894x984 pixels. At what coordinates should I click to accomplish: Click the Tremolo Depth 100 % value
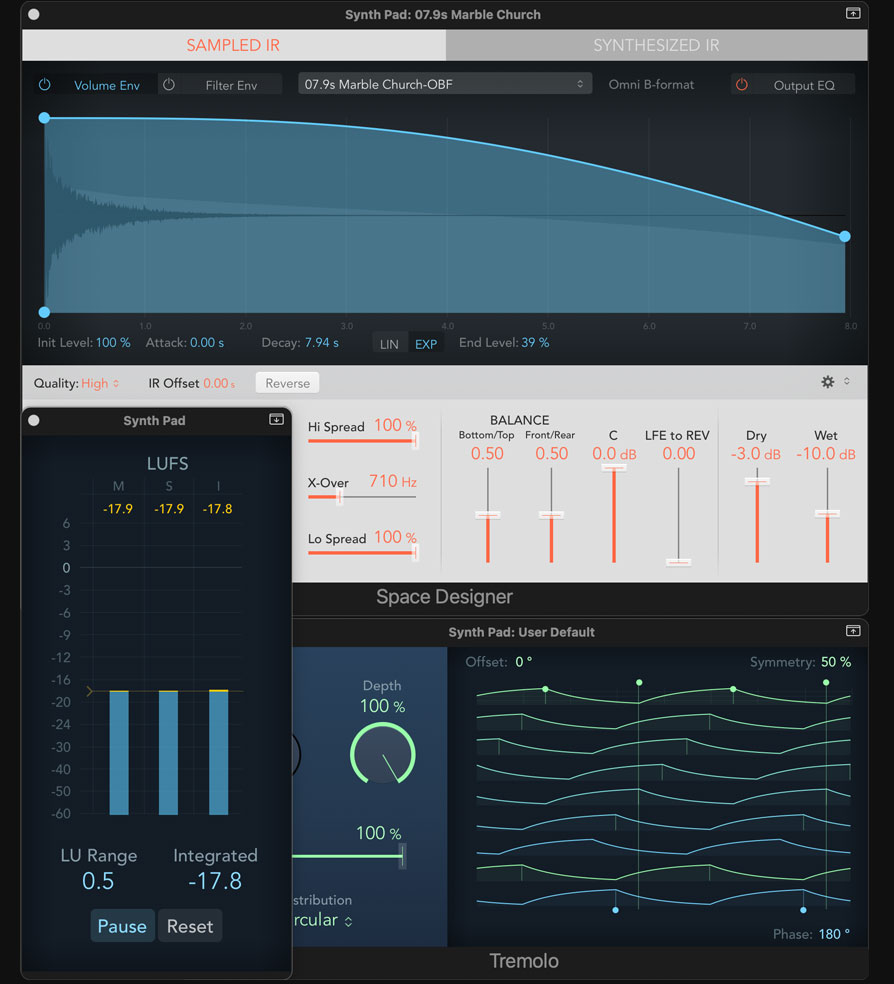[x=382, y=706]
